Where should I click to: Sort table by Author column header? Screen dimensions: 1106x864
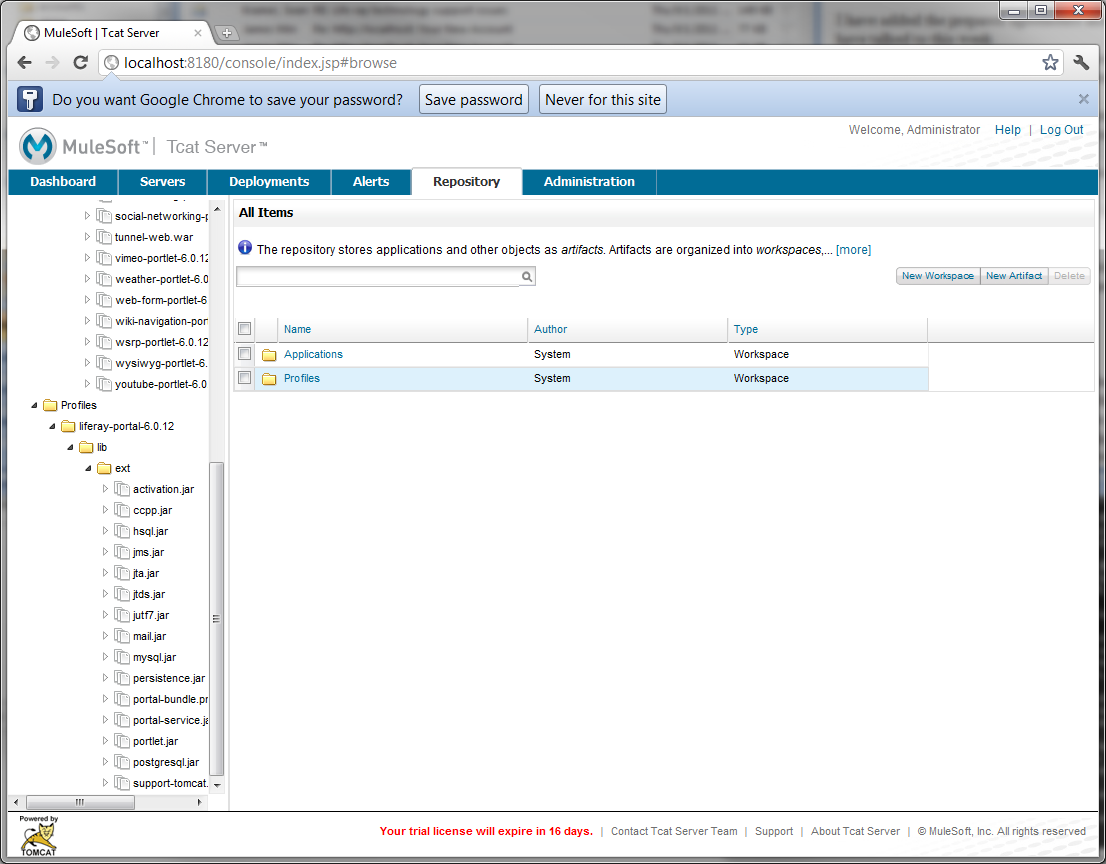[550, 329]
